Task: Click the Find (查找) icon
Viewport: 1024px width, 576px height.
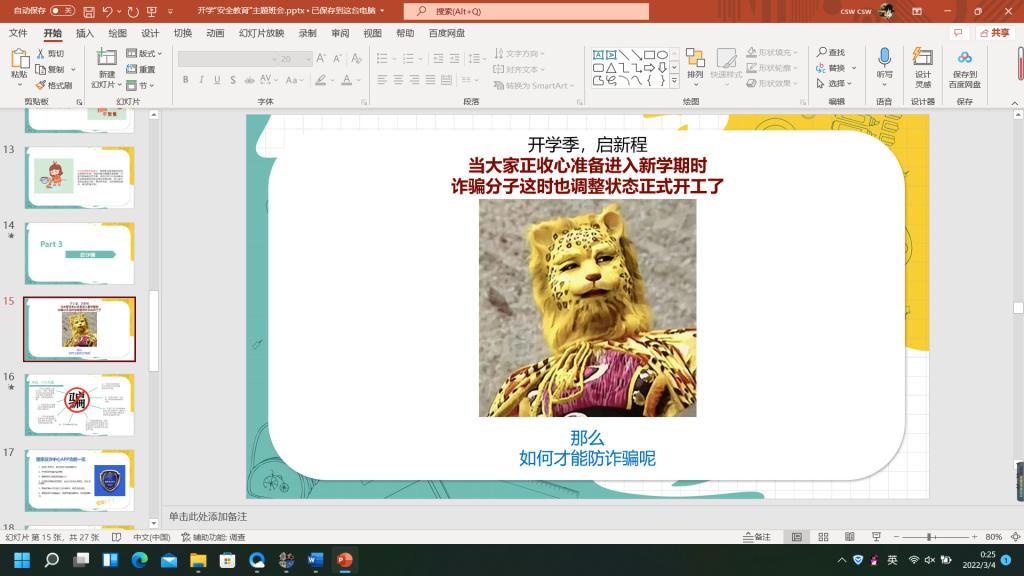Action: click(830, 53)
